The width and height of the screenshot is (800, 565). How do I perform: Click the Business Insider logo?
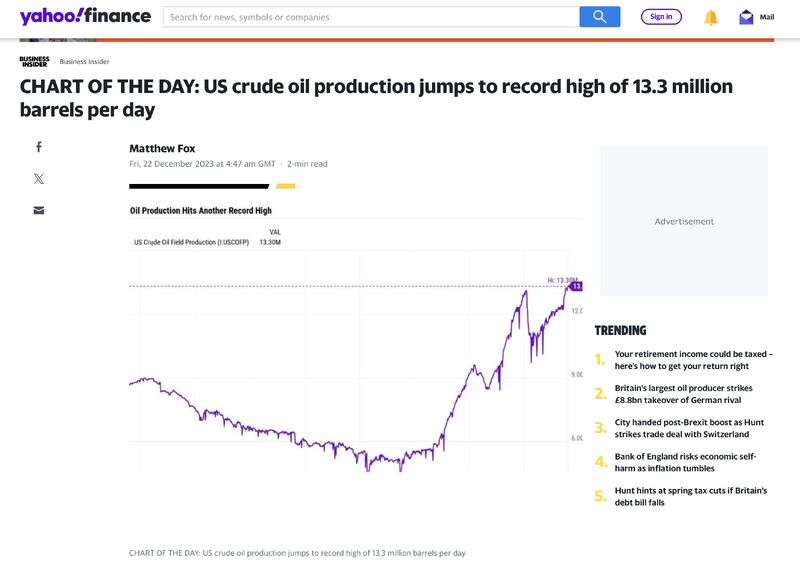click(34, 61)
